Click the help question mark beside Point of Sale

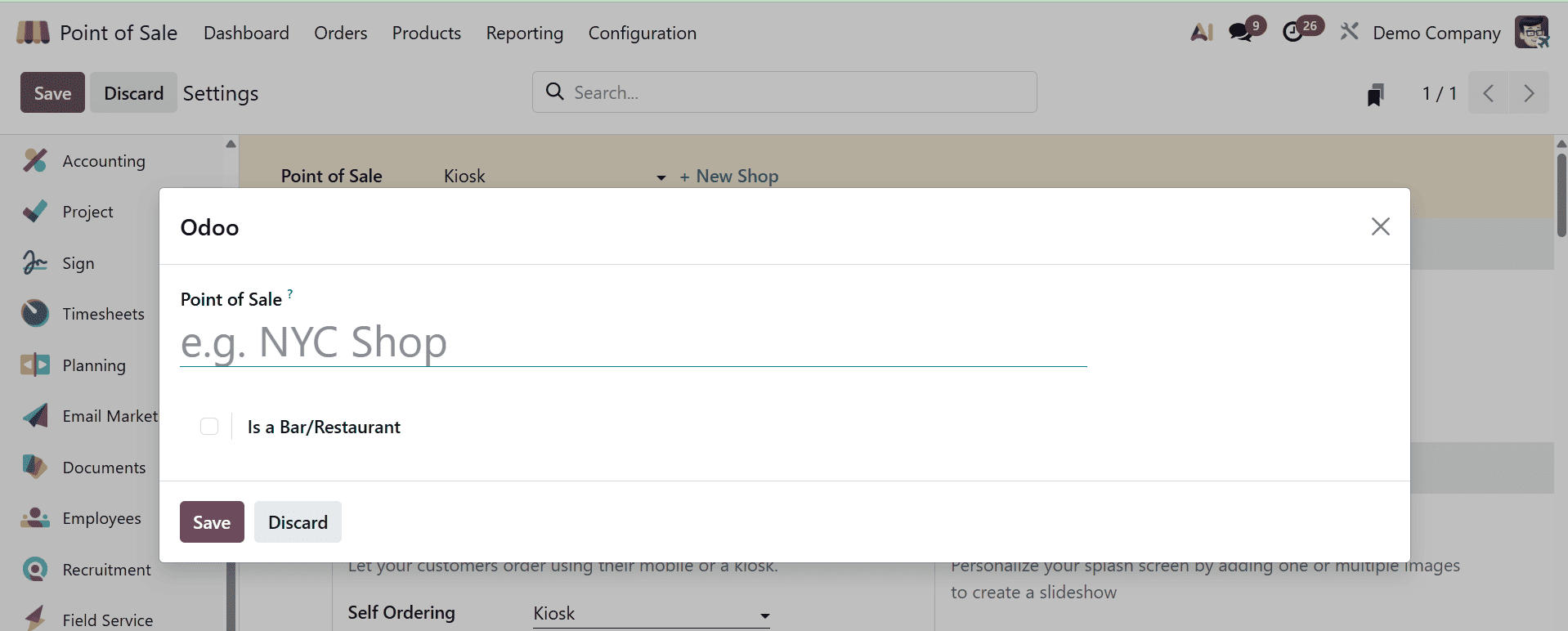point(290,293)
